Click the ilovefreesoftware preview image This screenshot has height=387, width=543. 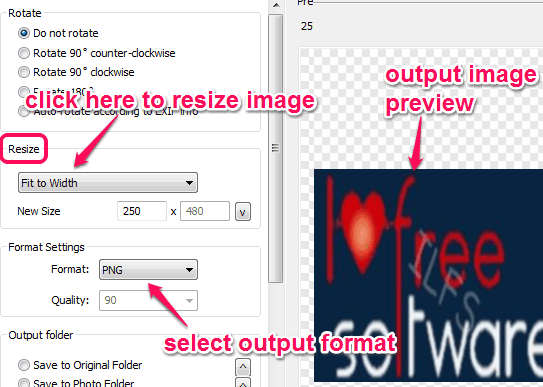(428, 275)
